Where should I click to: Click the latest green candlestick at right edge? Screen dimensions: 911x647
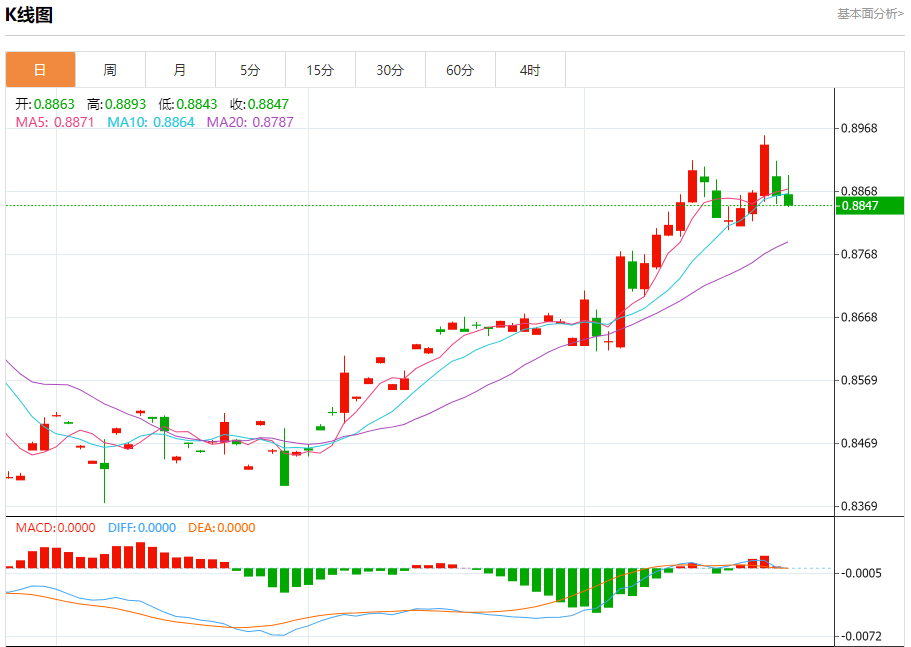788,200
